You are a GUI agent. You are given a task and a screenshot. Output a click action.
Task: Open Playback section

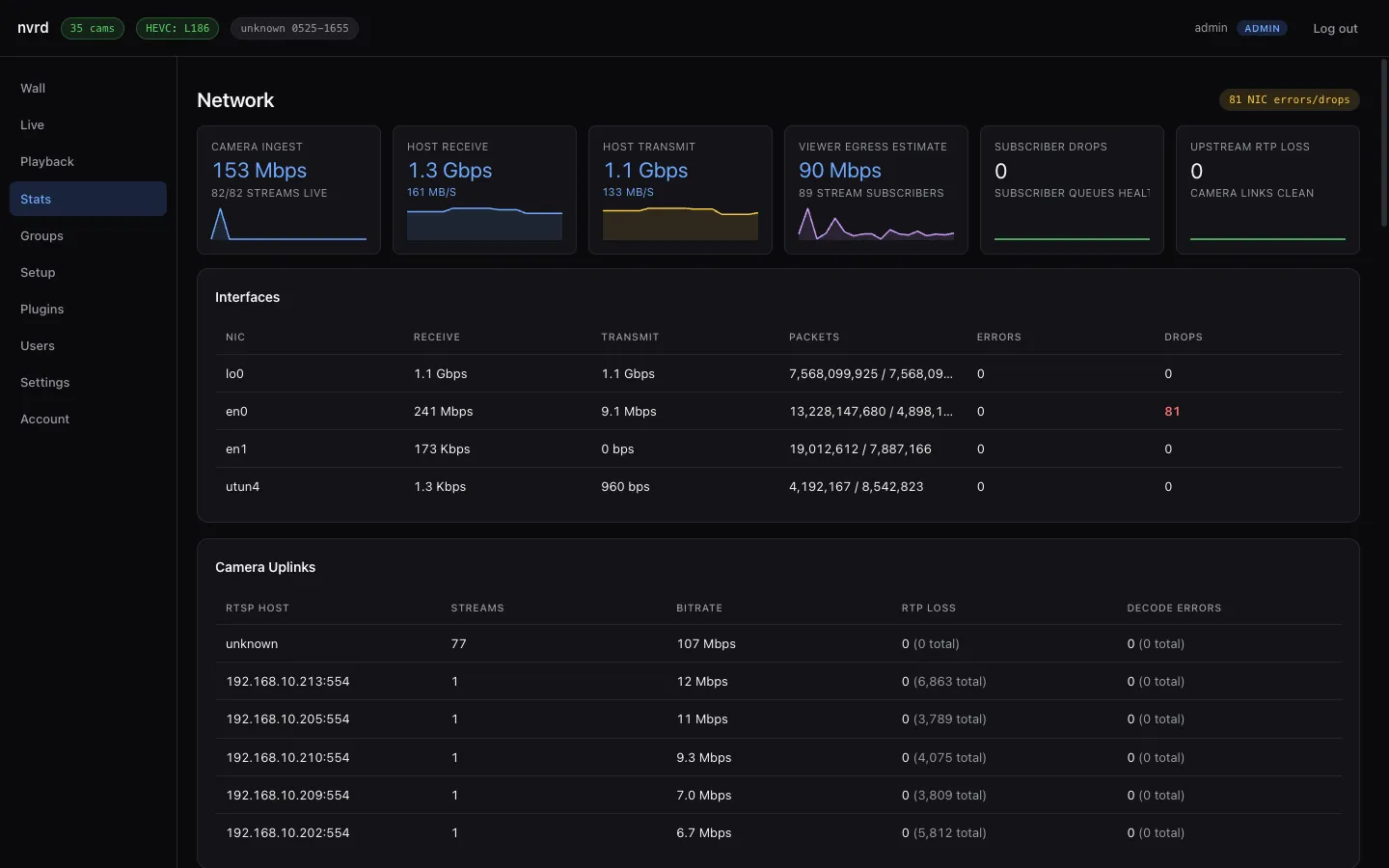(x=88, y=161)
